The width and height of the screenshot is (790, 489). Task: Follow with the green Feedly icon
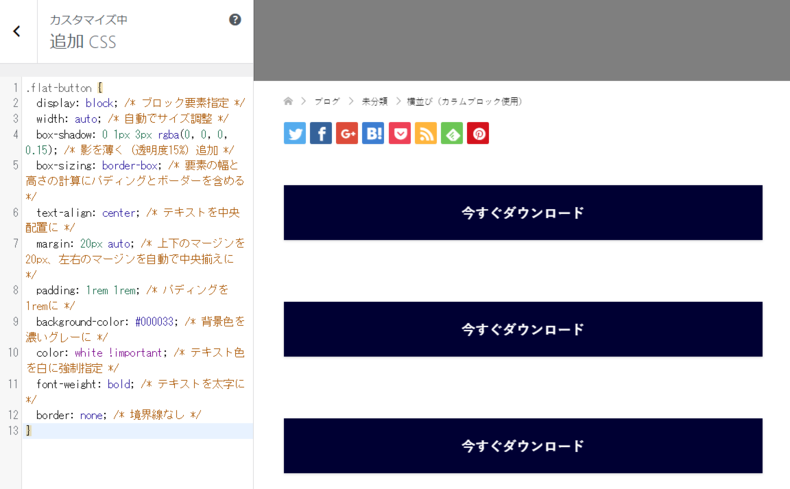click(452, 133)
